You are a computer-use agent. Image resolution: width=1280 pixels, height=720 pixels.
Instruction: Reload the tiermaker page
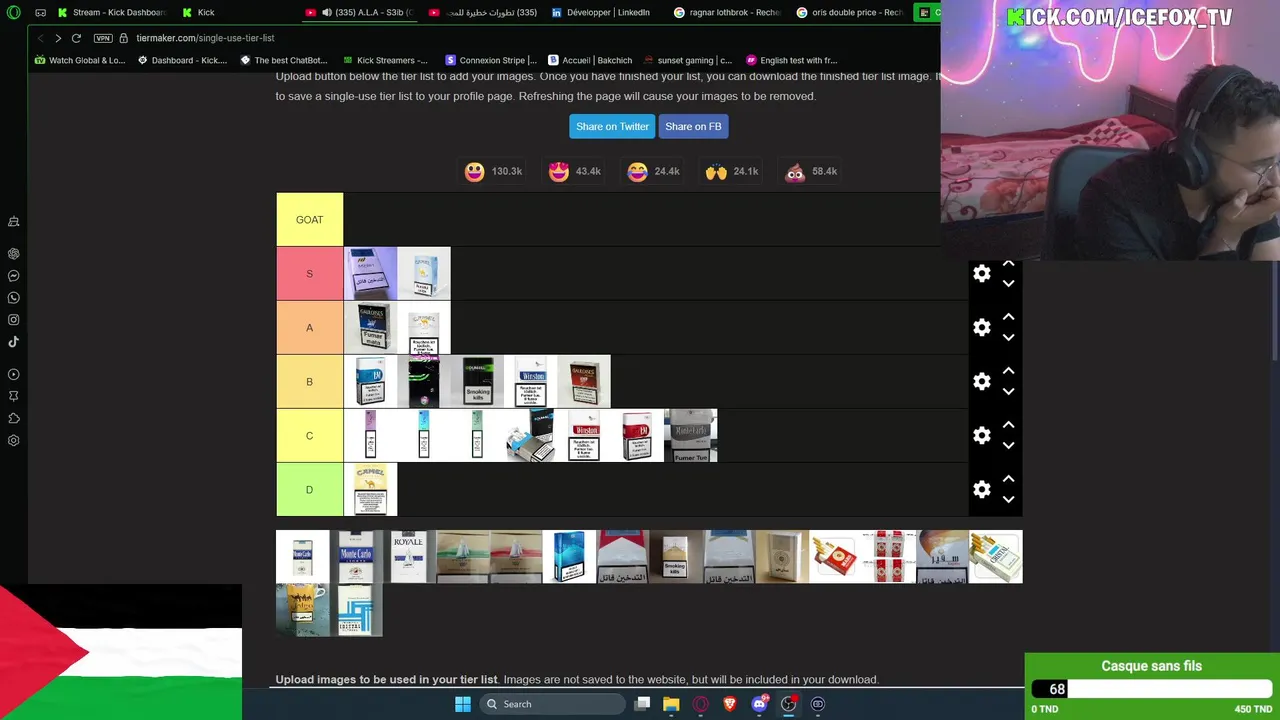[x=76, y=38]
